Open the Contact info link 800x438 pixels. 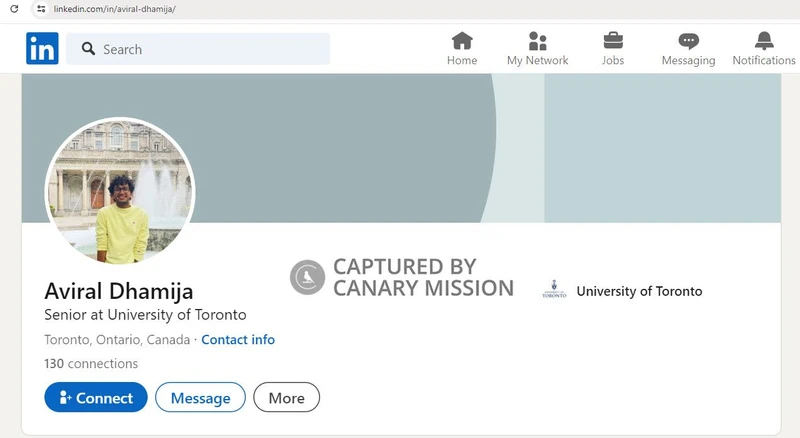(238, 339)
